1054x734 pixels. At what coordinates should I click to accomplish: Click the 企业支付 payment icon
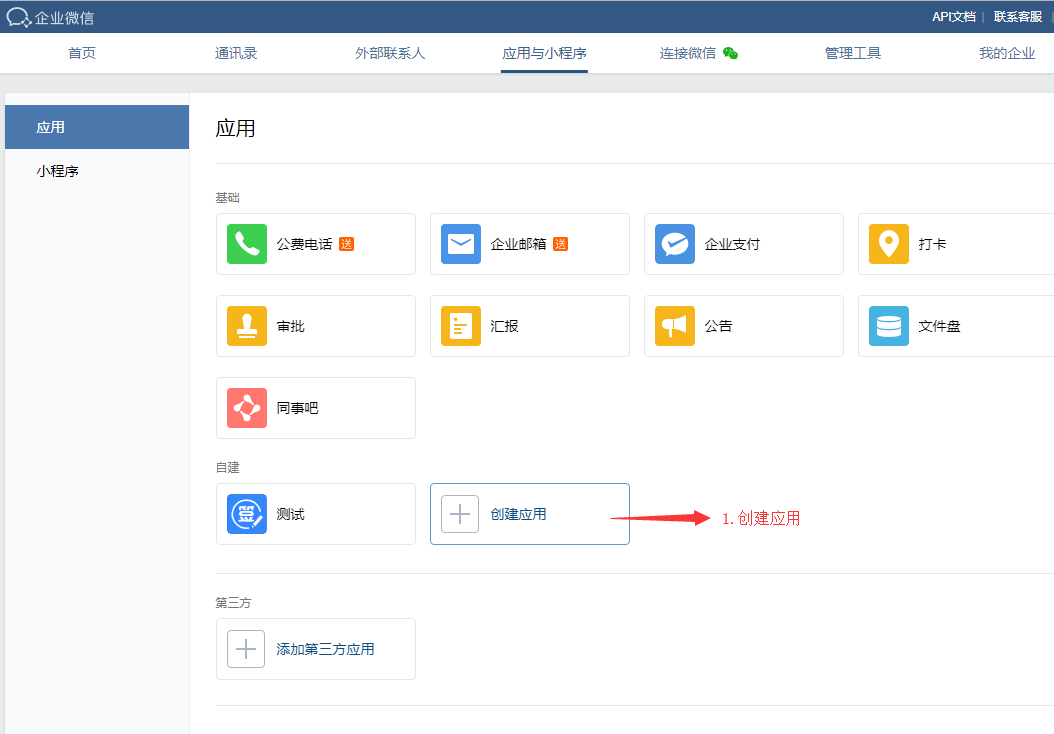pyautogui.click(x=675, y=244)
